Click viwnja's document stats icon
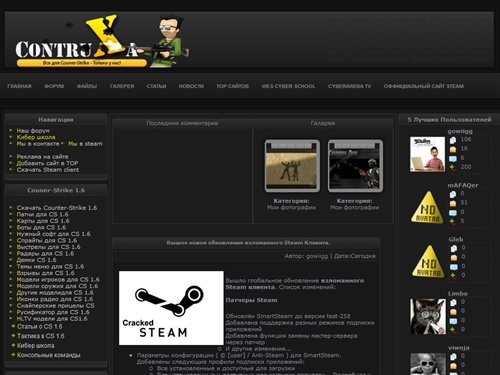This screenshot has height=375, width=500. [454, 357]
